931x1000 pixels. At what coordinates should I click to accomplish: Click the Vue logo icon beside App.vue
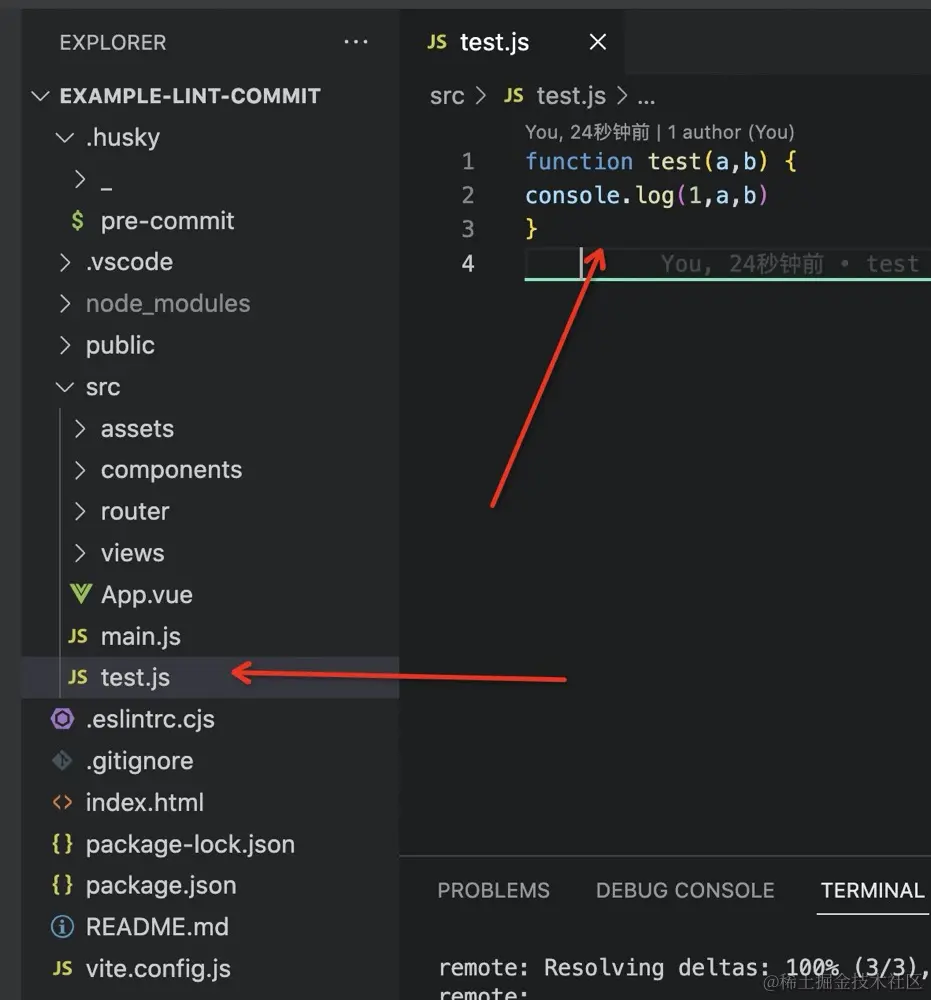tap(80, 594)
